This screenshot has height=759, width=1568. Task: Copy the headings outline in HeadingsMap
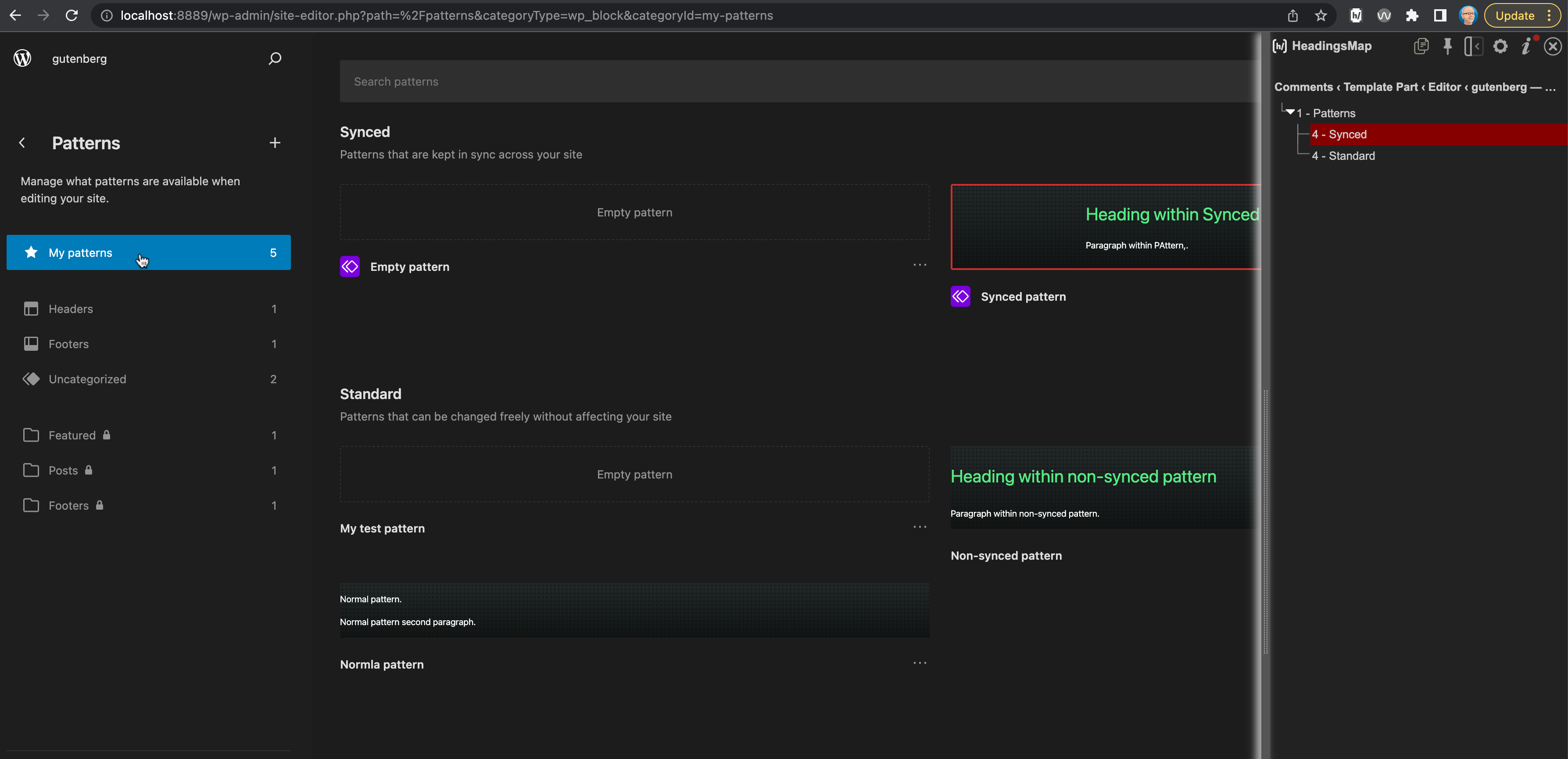pyautogui.click(x=1421, y=46)
